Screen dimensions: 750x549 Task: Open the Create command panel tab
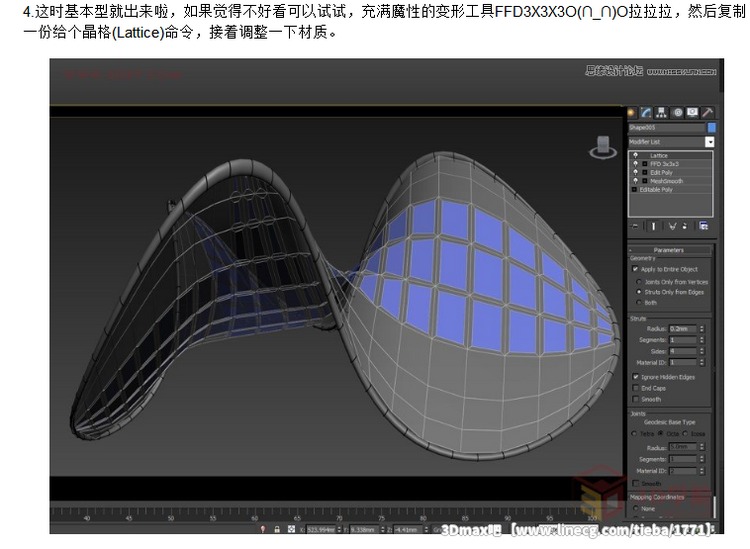coord(633,112)
